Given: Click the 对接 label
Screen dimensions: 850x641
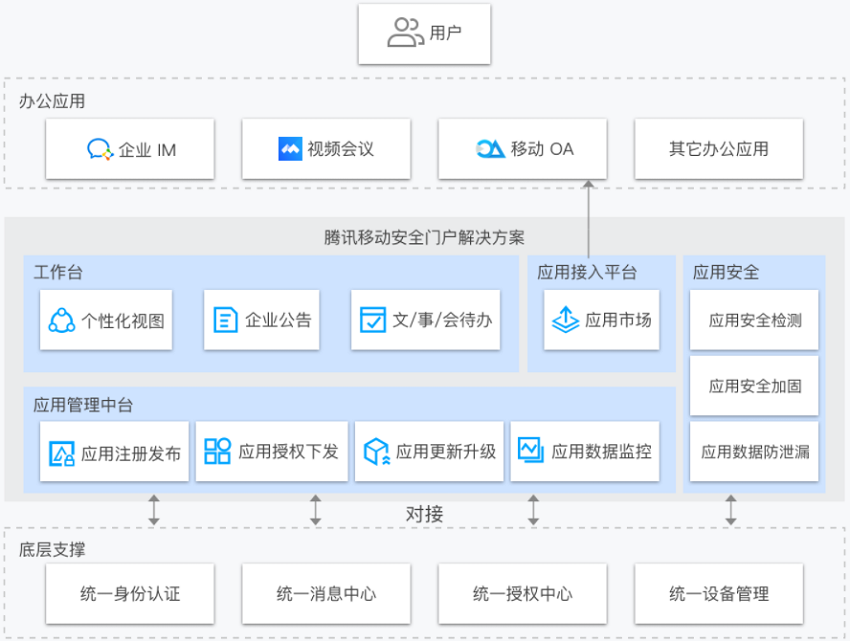Looking at the screenshot, I should pyautogui.click(x=424, y=514).
